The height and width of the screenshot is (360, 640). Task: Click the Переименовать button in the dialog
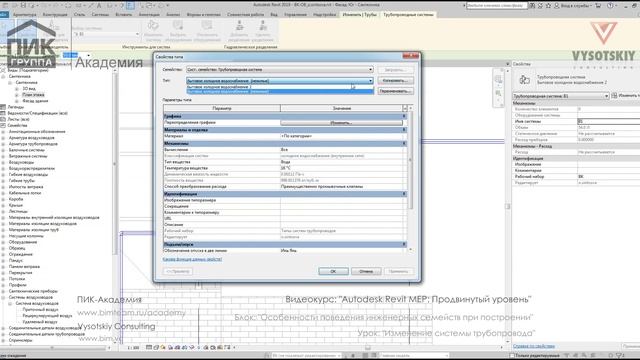tap(395, 91)
